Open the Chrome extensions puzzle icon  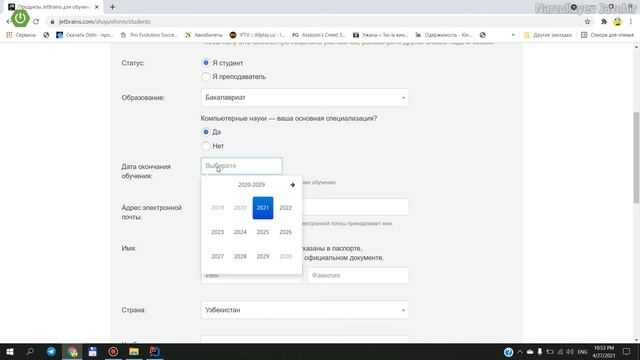point(604,22)
